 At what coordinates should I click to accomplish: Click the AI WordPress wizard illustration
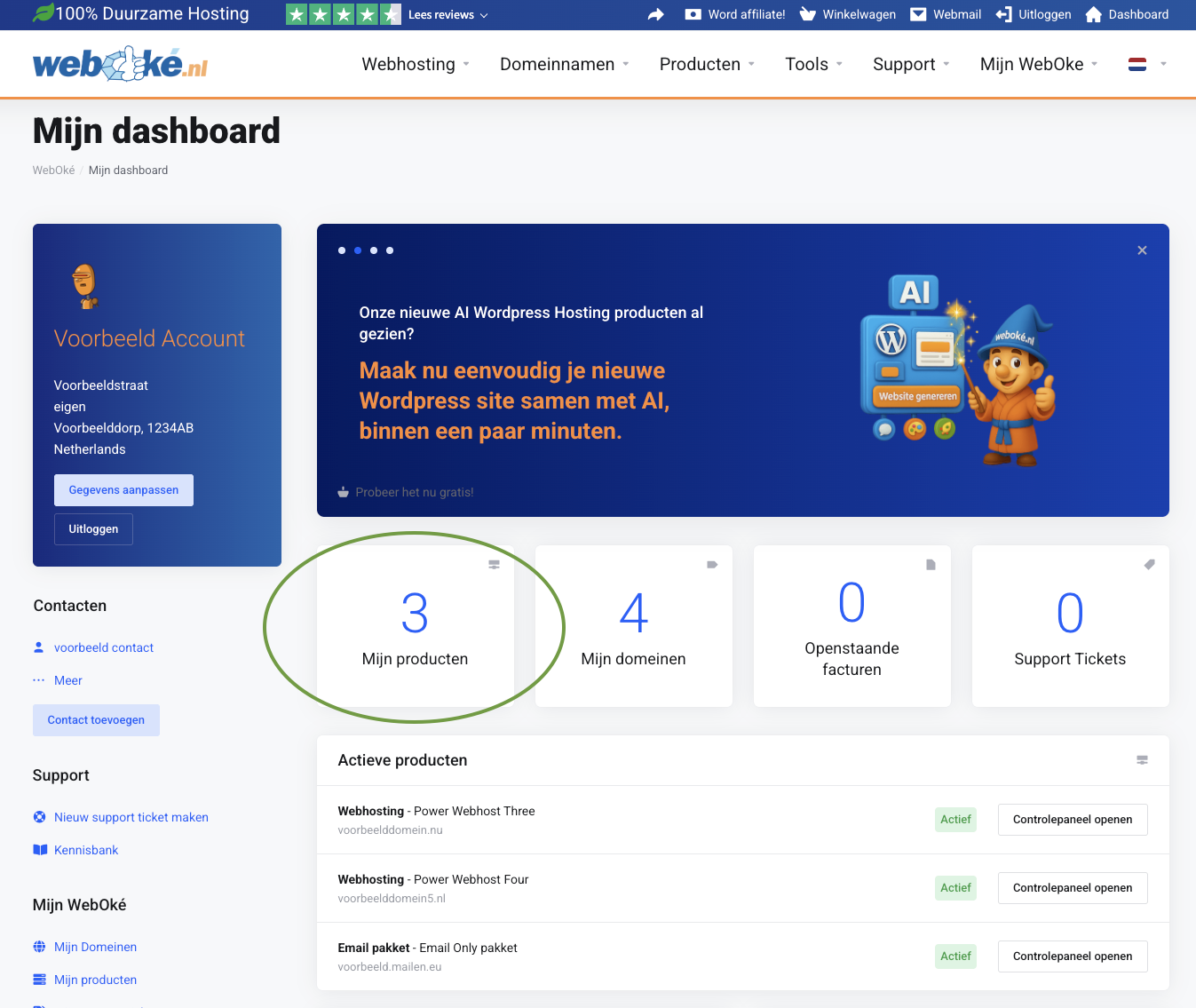[x=957, y=370]
